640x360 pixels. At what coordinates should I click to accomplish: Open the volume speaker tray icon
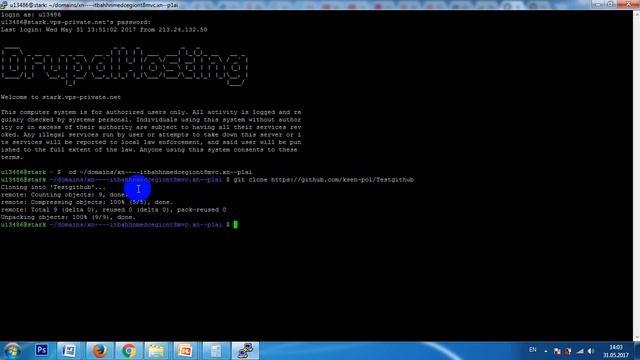(x=591, y=351)
